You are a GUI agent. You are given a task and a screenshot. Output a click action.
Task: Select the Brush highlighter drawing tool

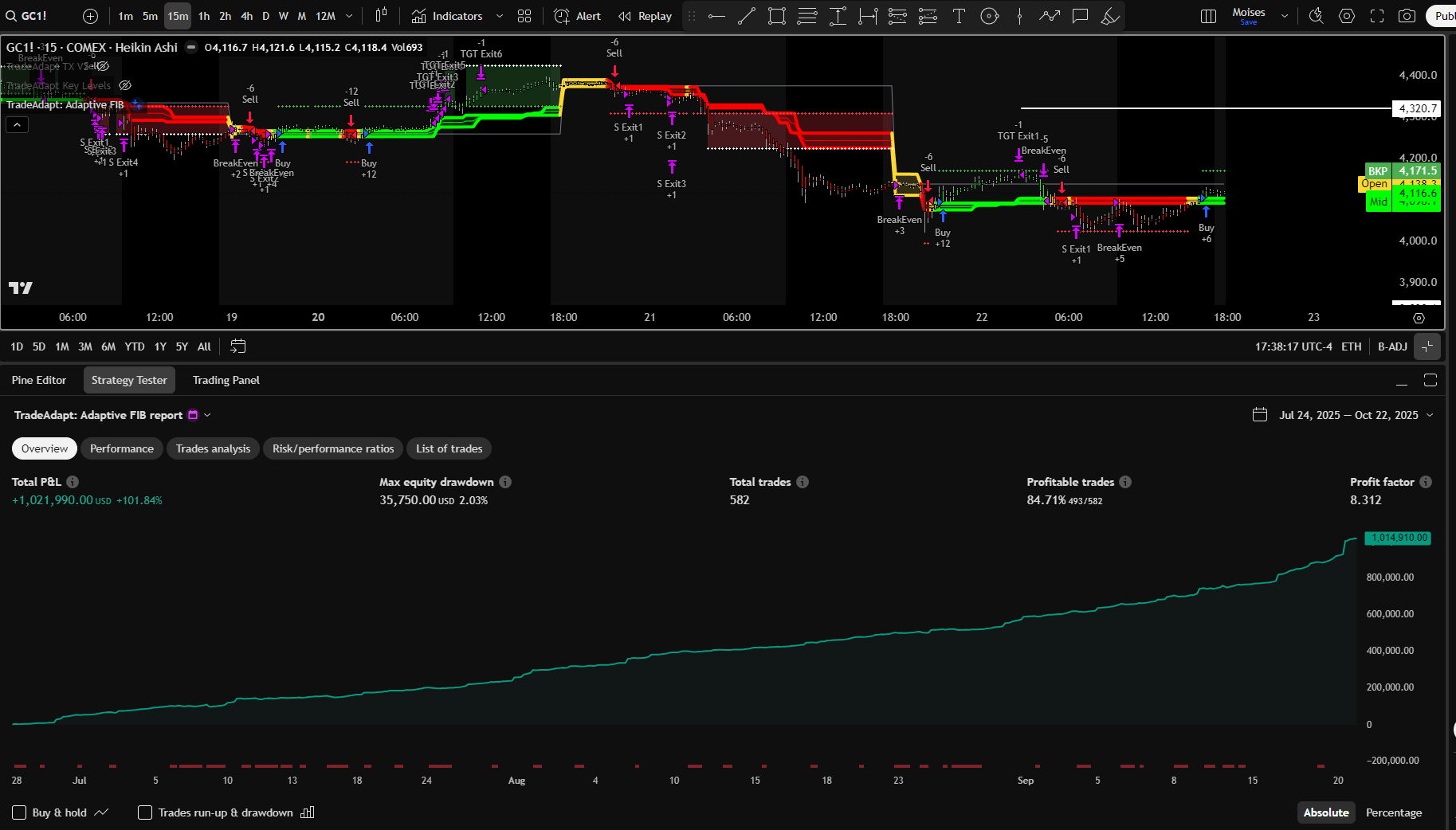(x=1110, y=16)
